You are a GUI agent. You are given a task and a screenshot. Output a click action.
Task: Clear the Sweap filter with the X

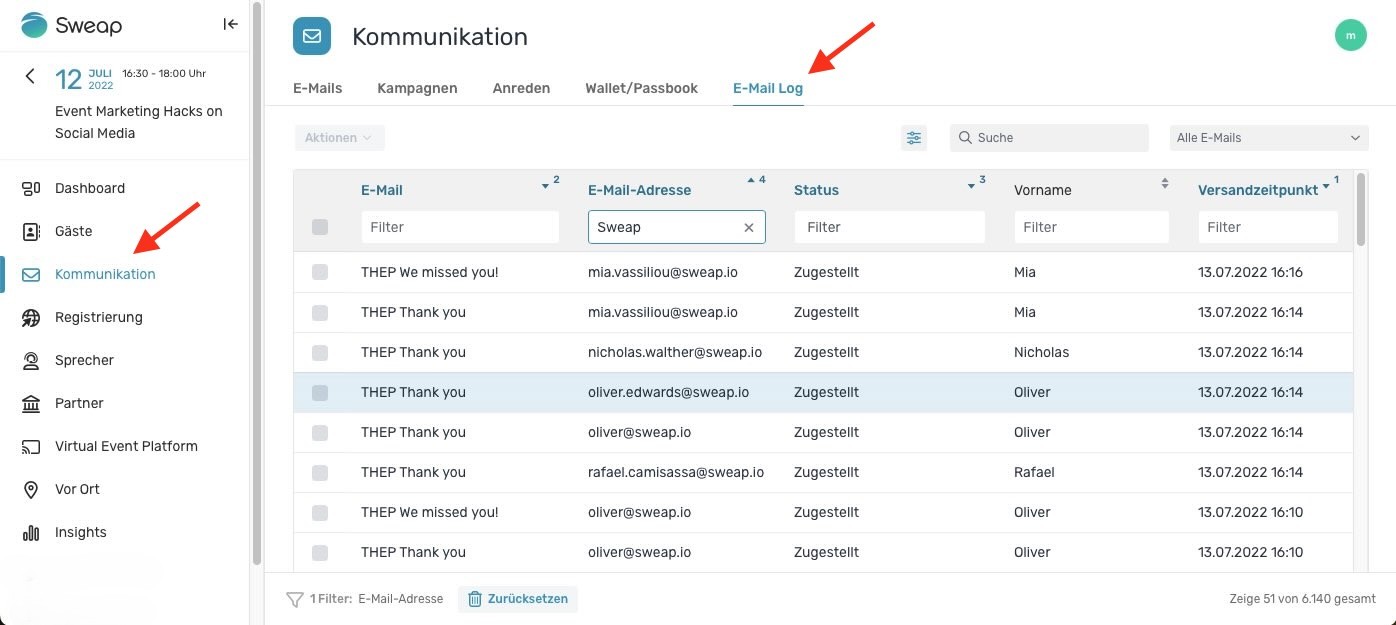[749, 227]
